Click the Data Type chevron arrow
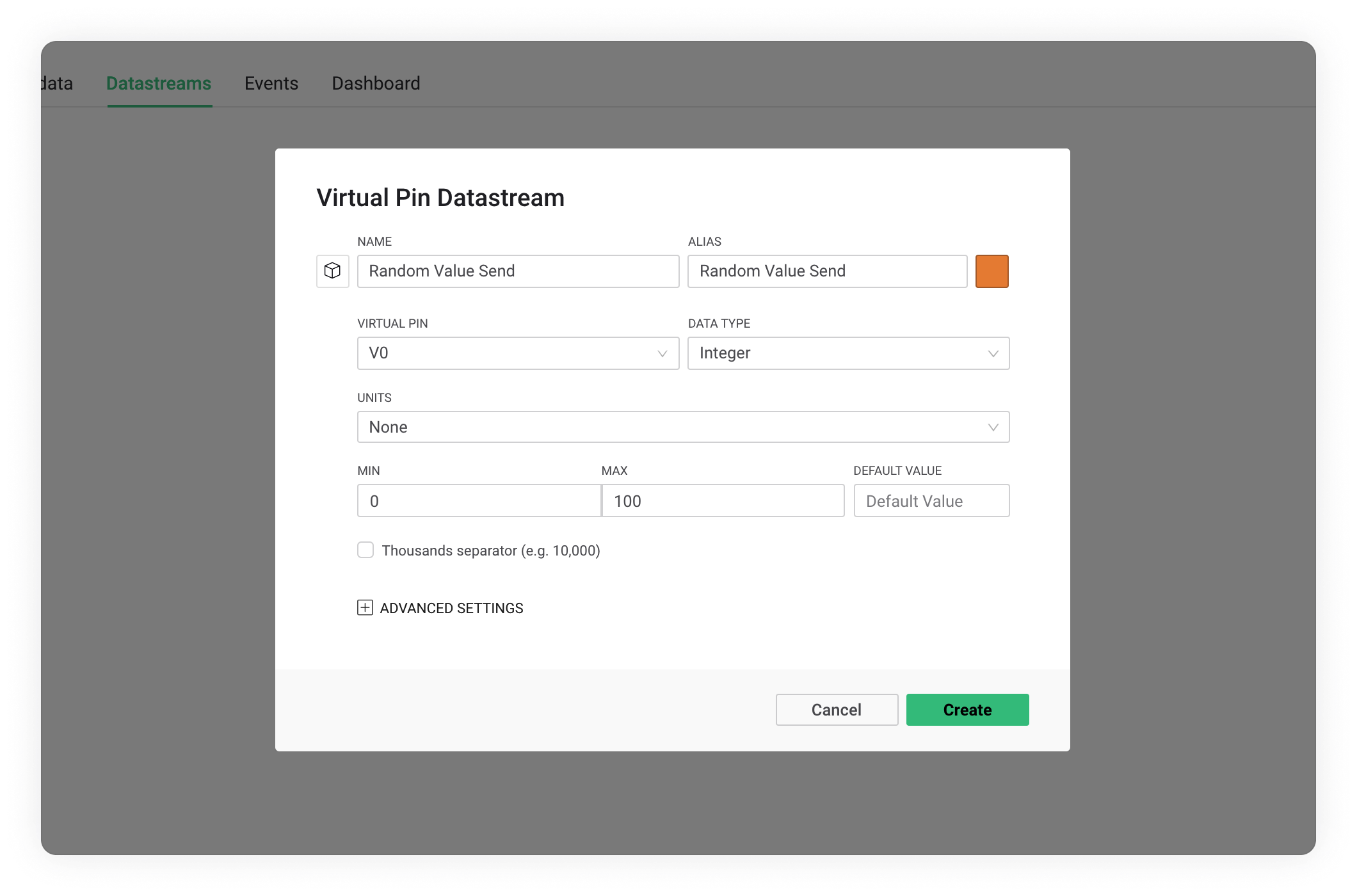 pos(993,353)
